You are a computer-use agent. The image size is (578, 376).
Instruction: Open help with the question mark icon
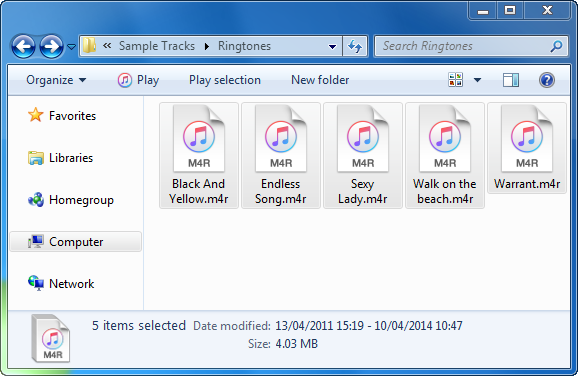(547, 80)
